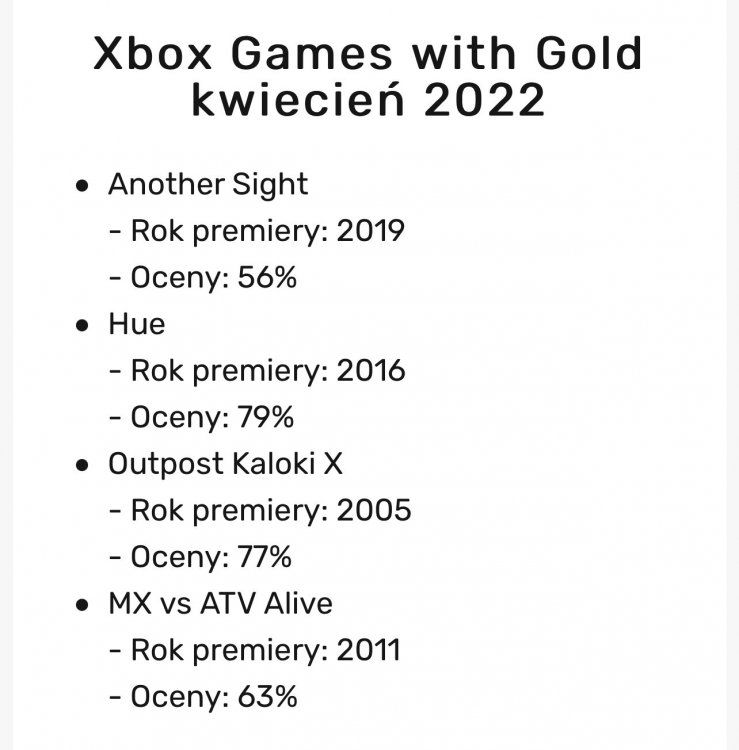The image size is (739, 750).
Task: Click the "Oceny: 79%" rating line
Action: pyautogui.click(x=214, y=417)
